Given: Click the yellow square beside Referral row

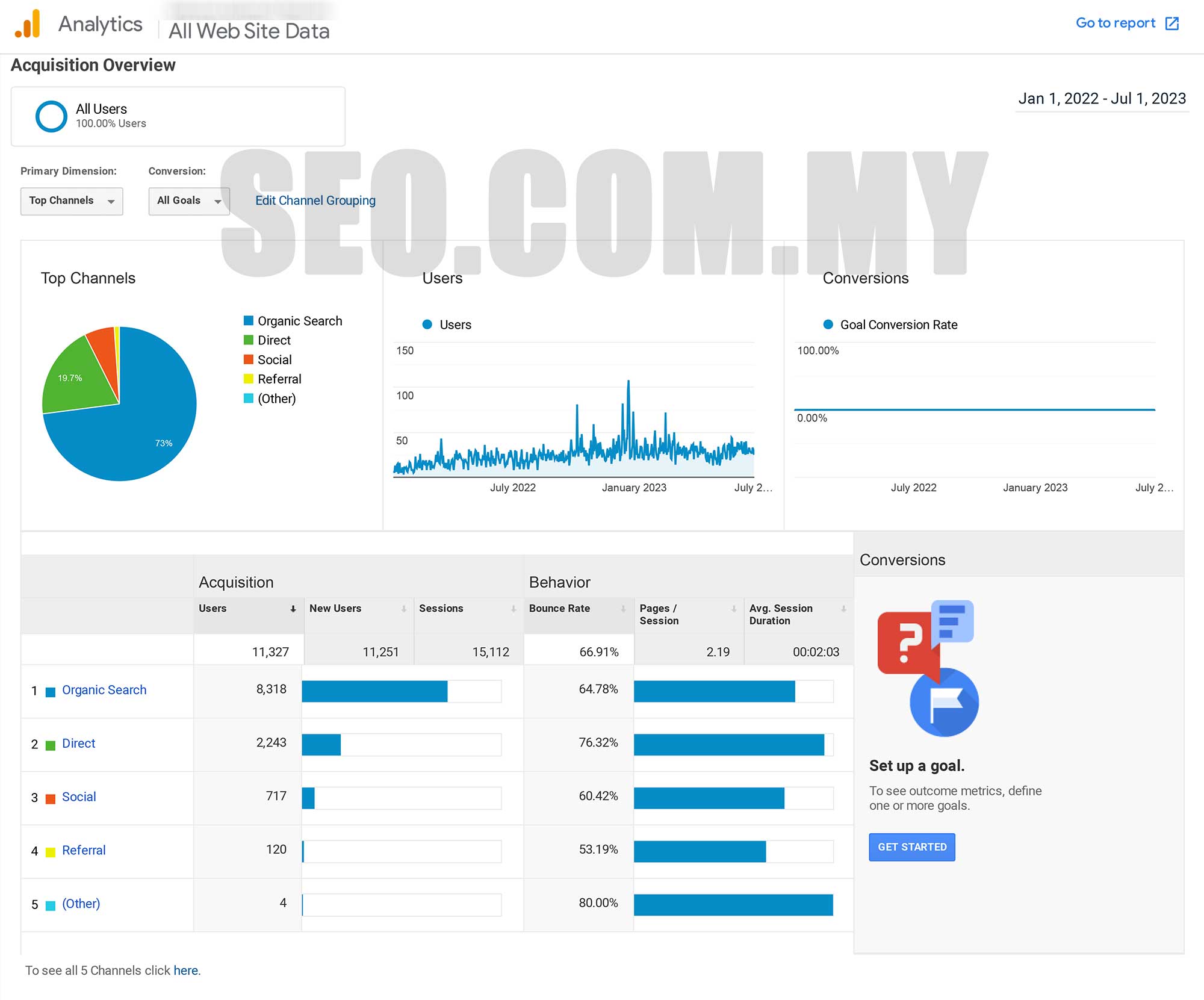Looking at the screenshot, I should (51, 852).
